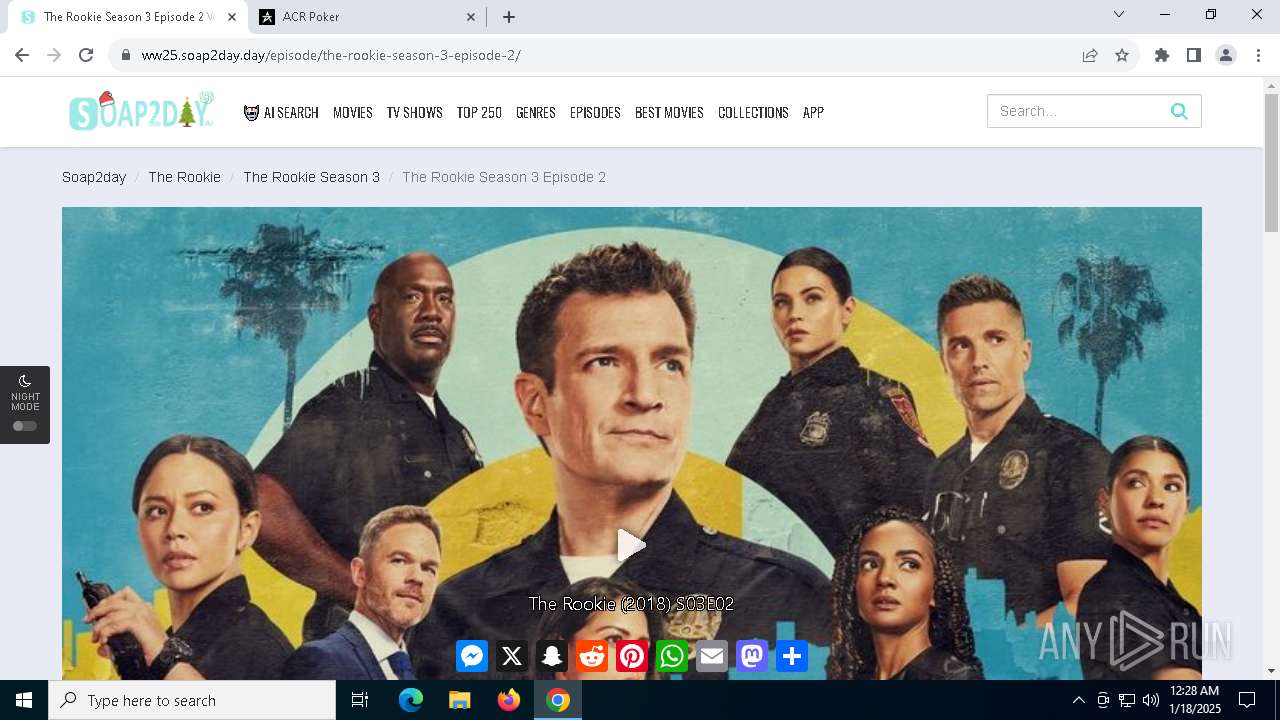1280x720 pixels.
Task: Share via Email icon
Action: point(712,656)
